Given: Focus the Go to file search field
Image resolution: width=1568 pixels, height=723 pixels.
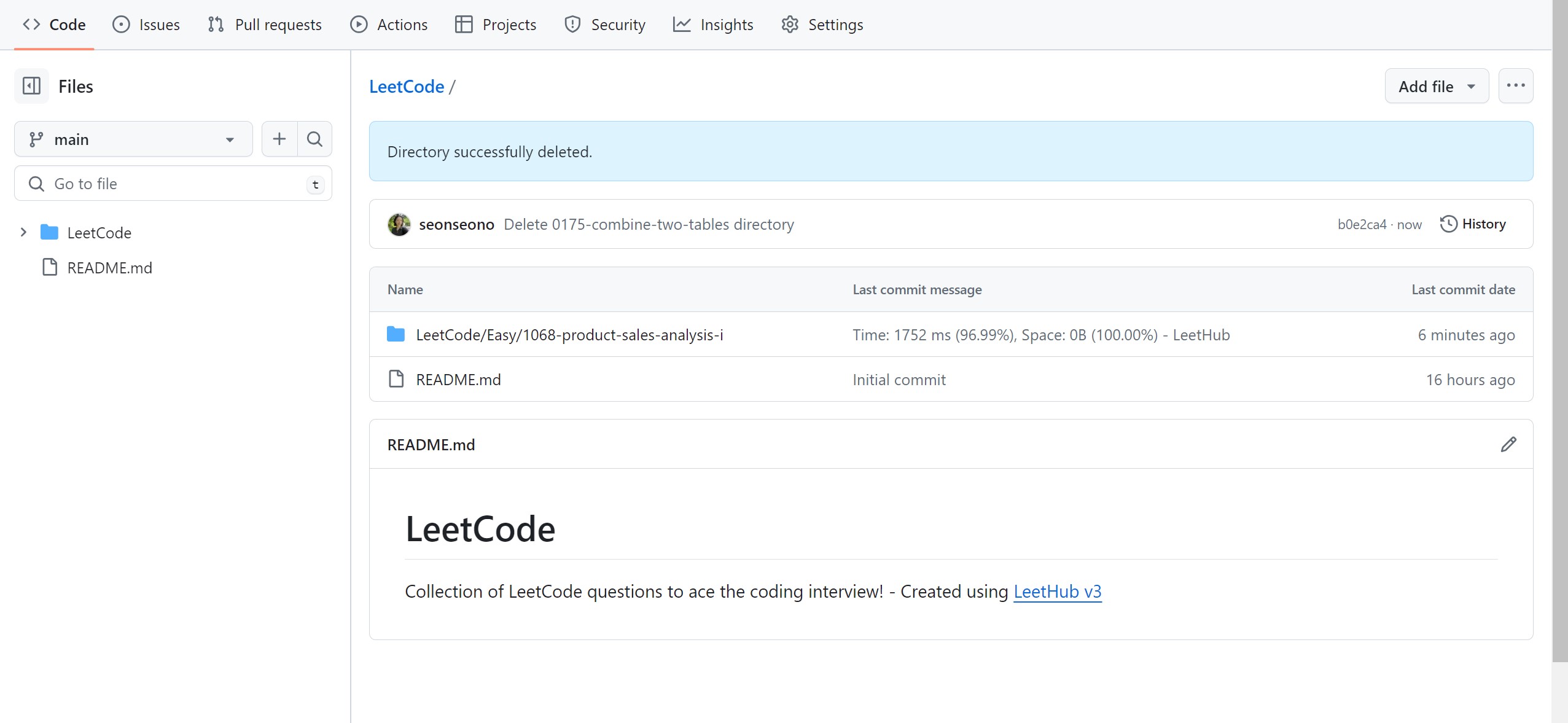Looking at the screenshot, I should point(172,184).
